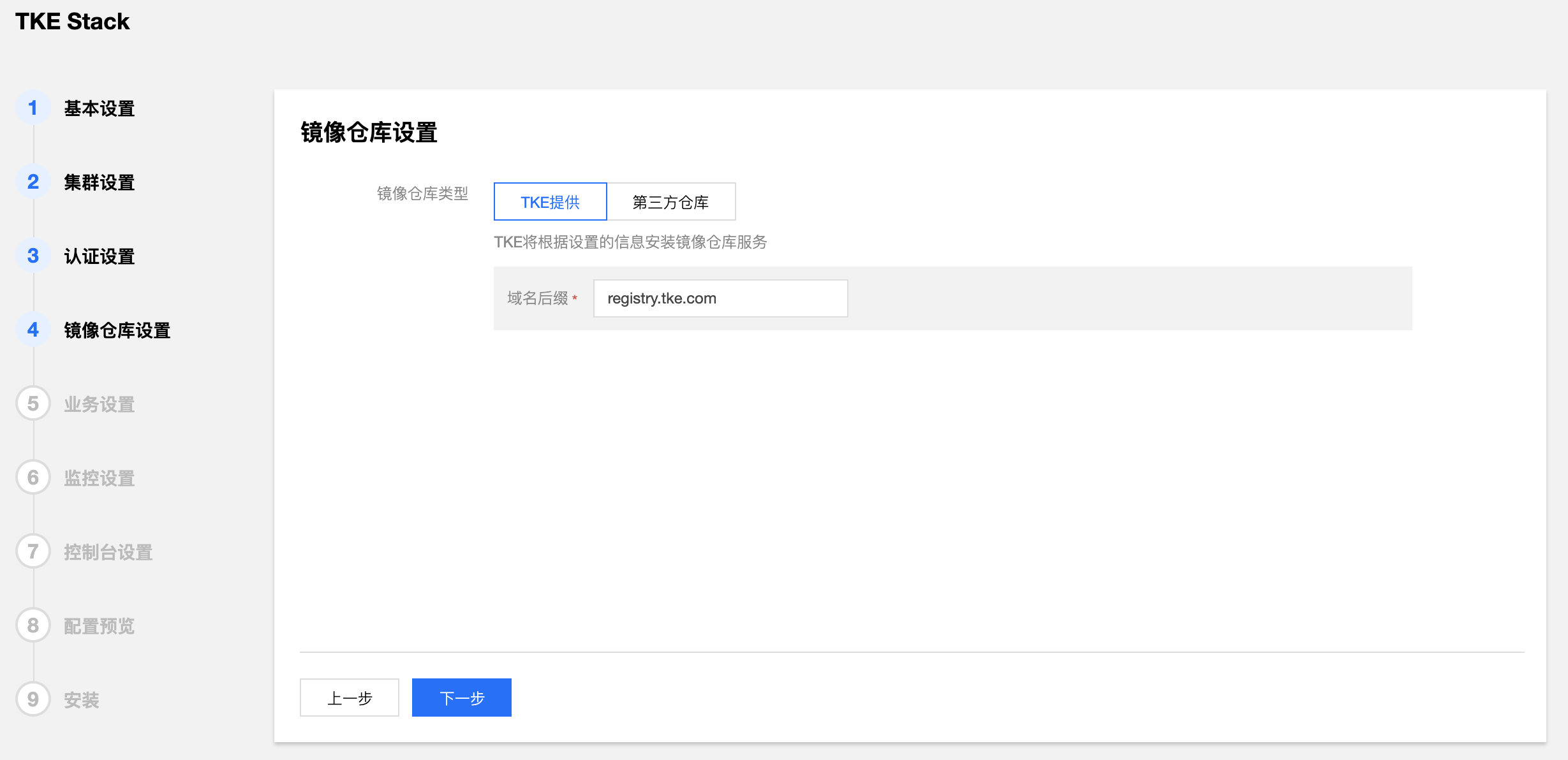Go back with 上一步 button
1568x760 pixels.
point(349,698)
